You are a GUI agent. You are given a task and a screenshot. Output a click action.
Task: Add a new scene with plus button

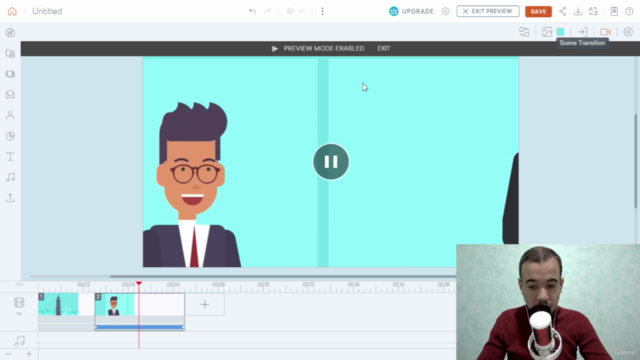[x=205, y=304]
